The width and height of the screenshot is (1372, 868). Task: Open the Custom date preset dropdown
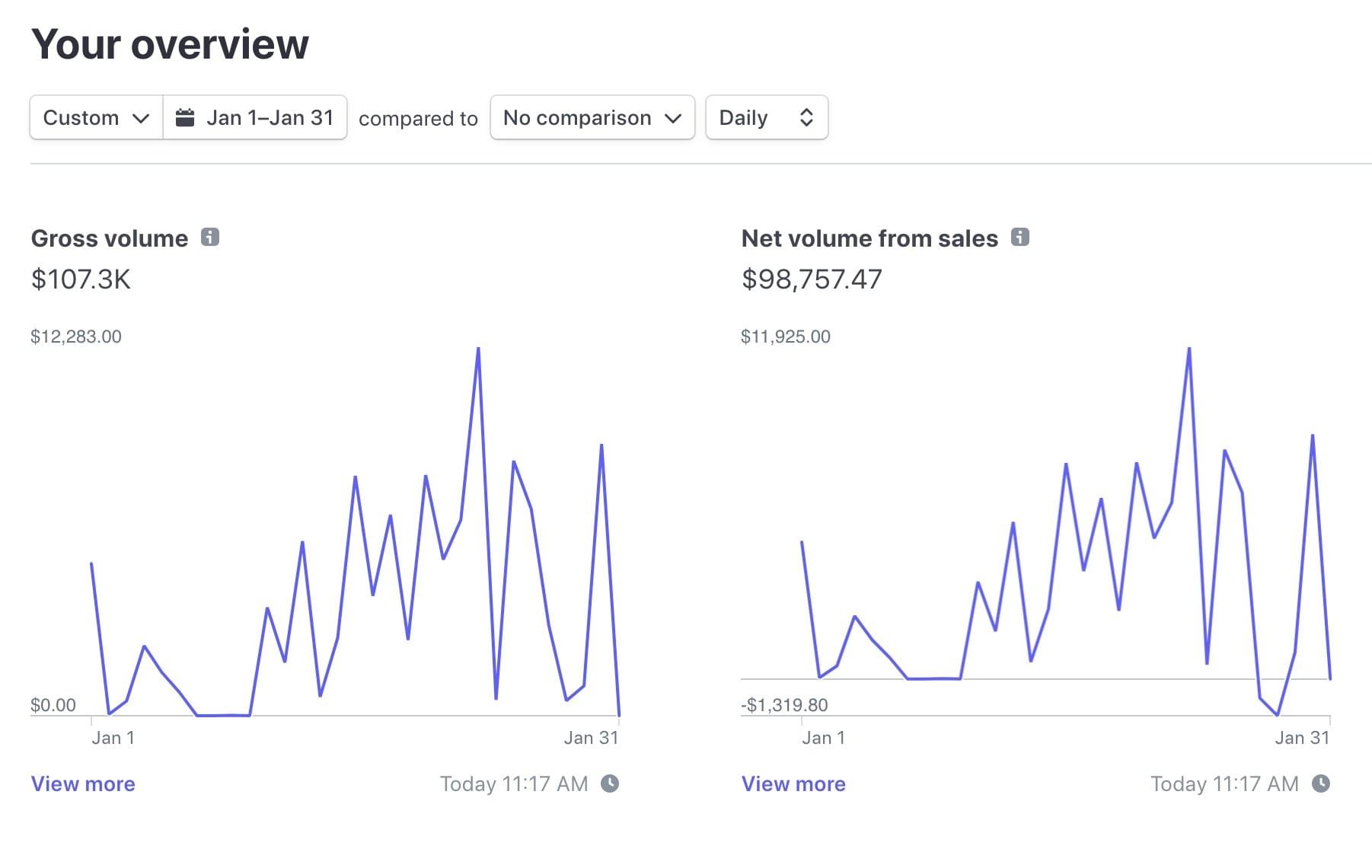tap(96, 118)
